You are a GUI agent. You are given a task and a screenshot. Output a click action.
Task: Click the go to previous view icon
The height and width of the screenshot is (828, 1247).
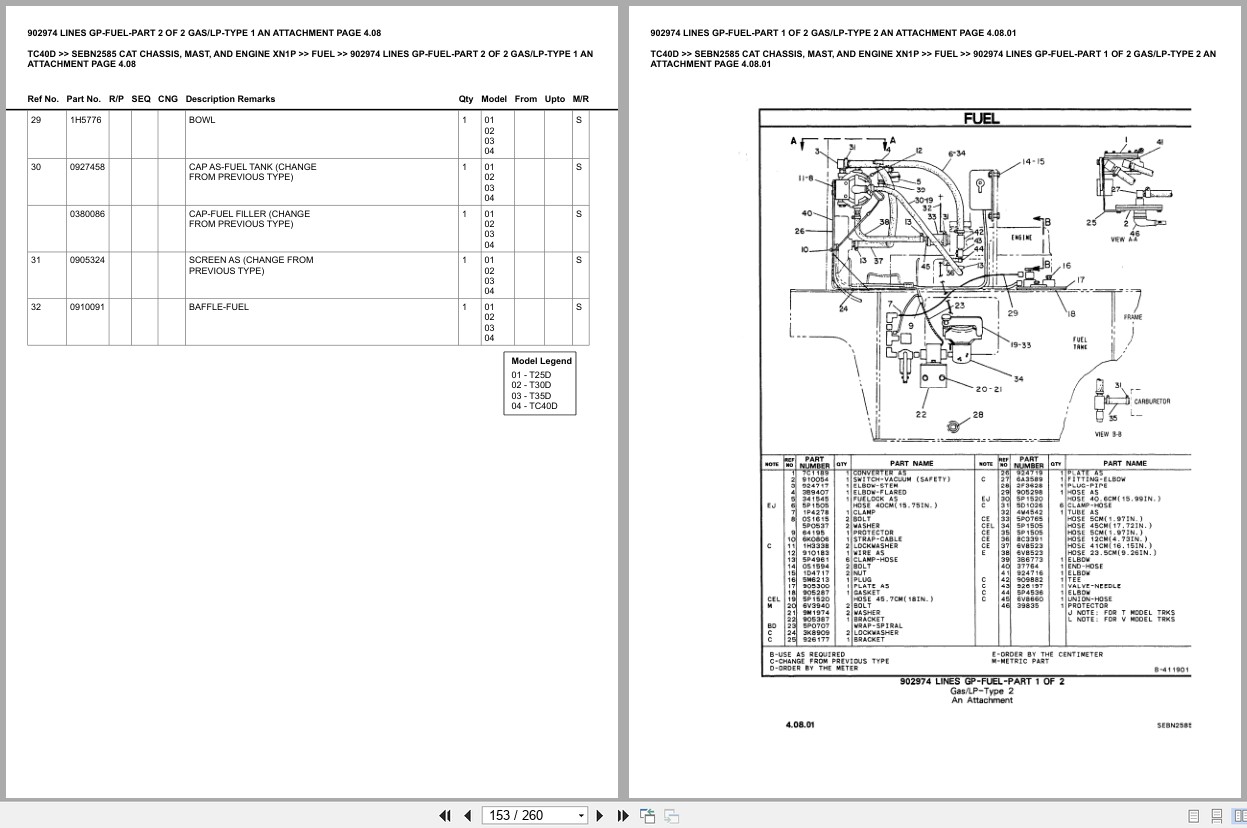648,815
